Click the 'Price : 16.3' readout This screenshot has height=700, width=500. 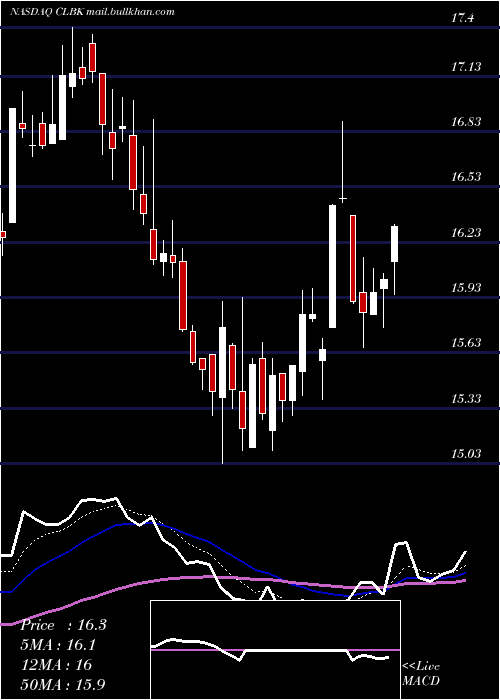[63, 625]
